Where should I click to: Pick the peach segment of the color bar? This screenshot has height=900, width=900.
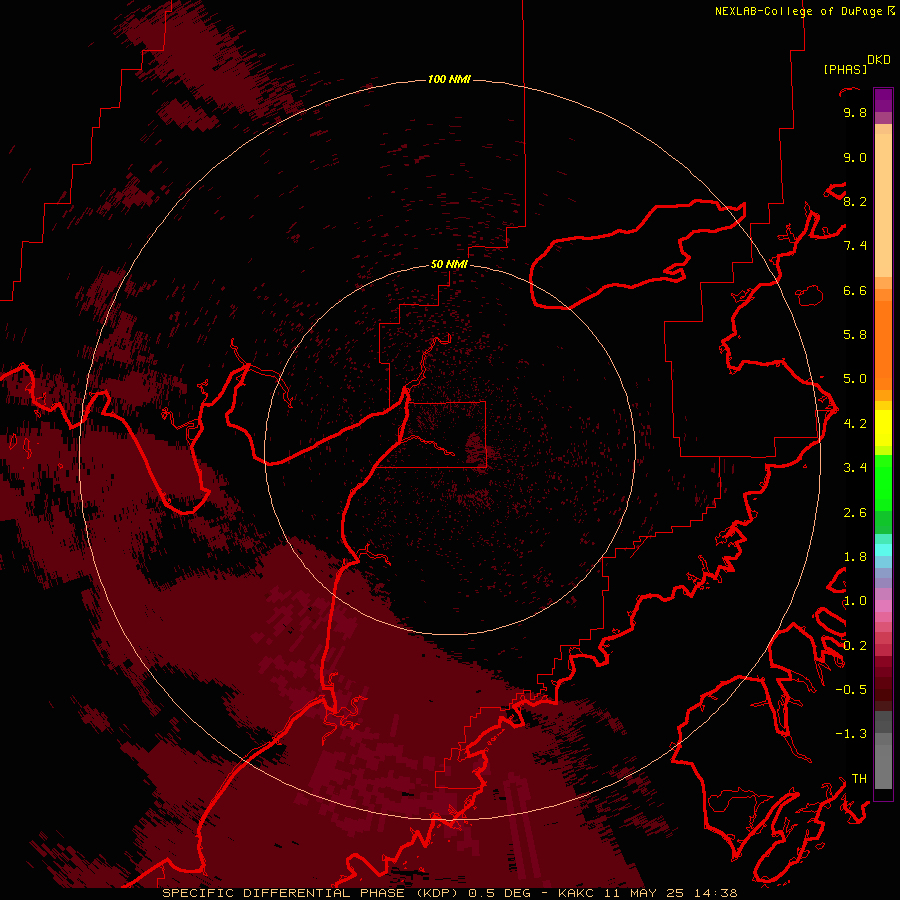[x=883, y=207]
